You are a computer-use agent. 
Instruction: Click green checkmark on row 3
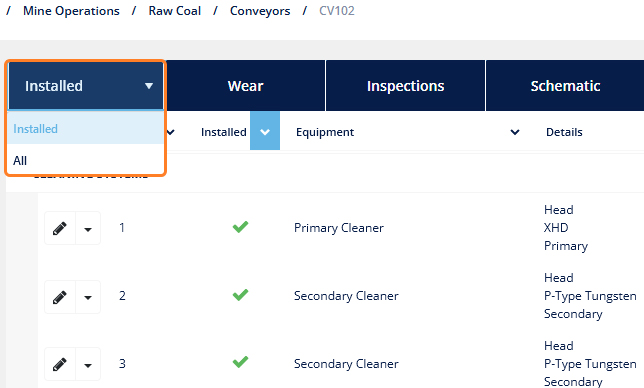click(x=240, y=362)
